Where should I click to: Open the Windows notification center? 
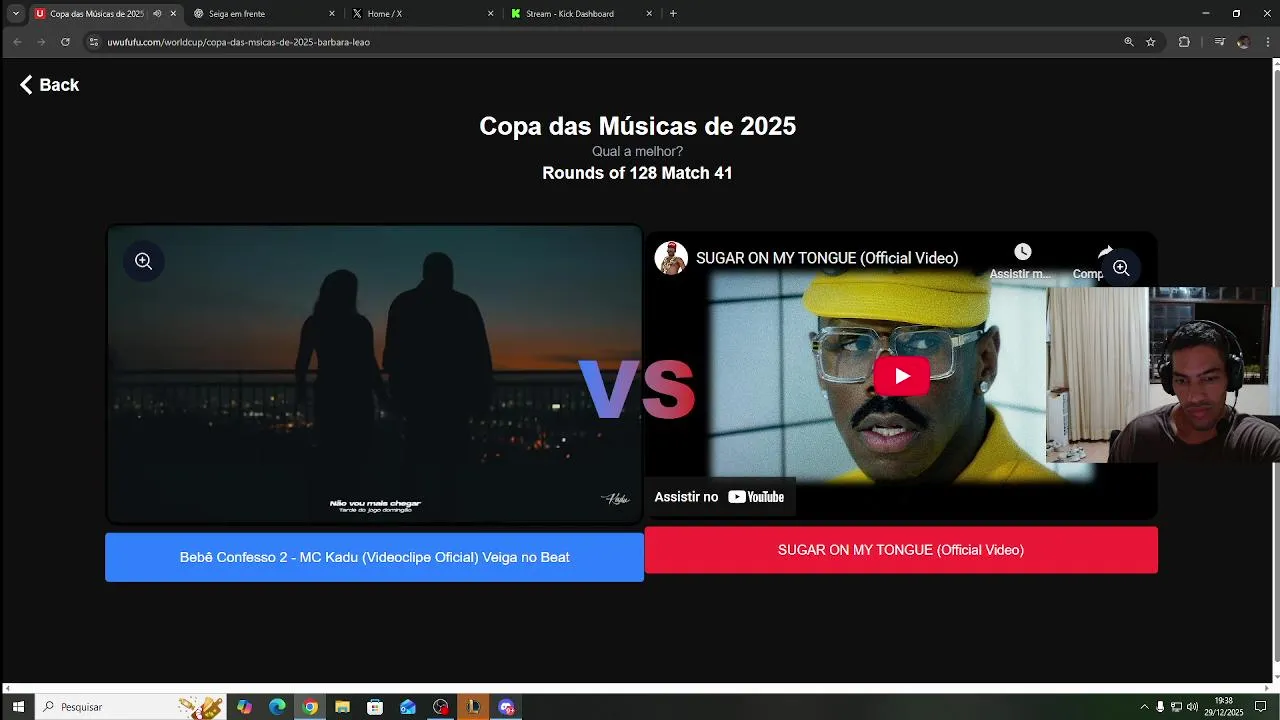pyautogui.click(x=1261, y=707)
